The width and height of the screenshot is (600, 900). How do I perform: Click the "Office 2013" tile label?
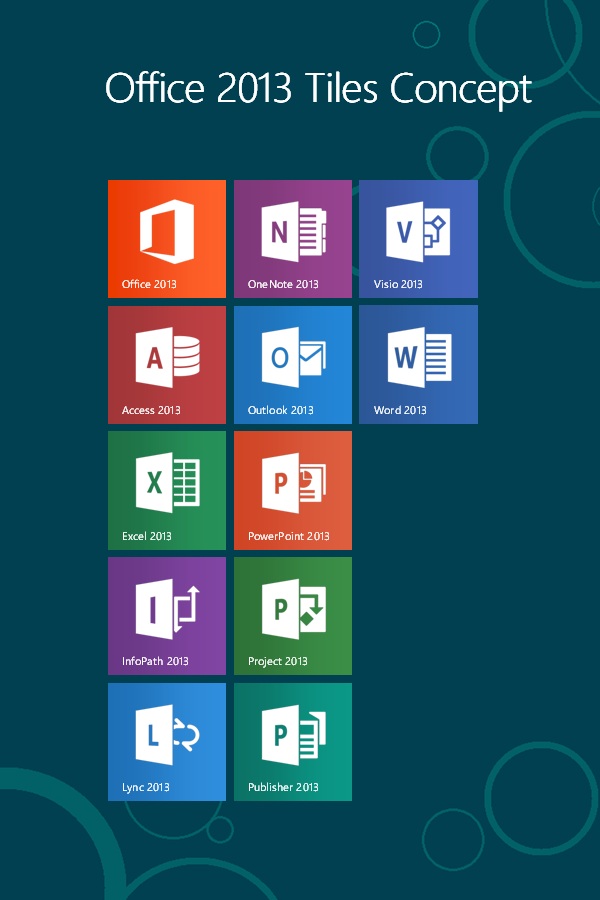[149, 284]
